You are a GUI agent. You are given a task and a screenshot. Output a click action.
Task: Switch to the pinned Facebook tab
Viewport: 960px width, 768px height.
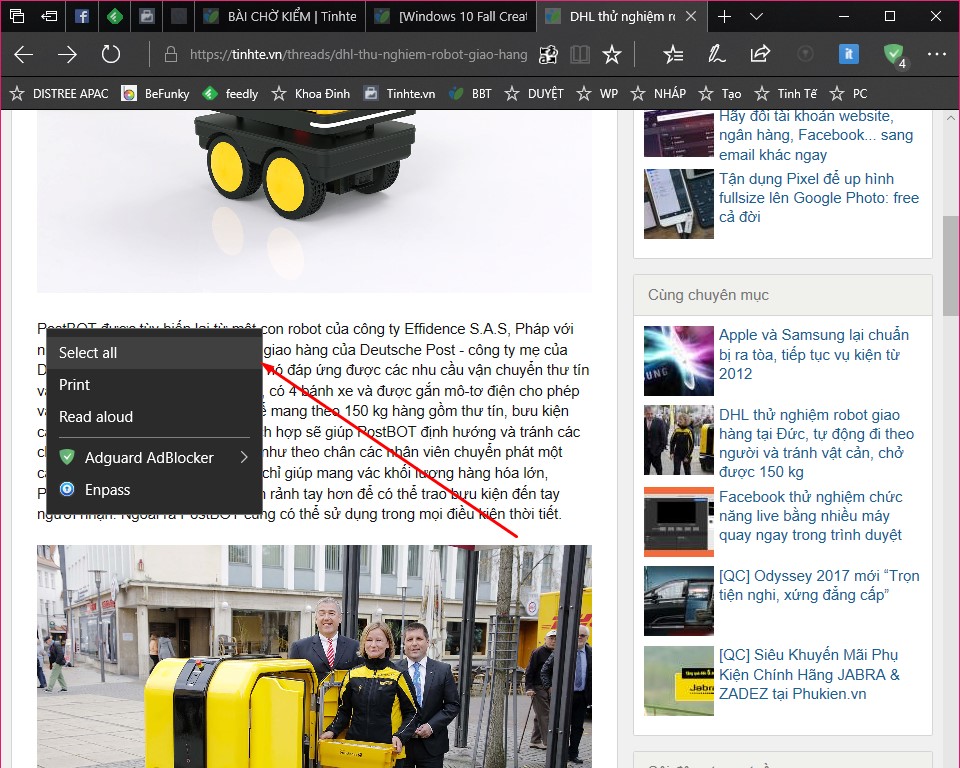click(82, 17)
